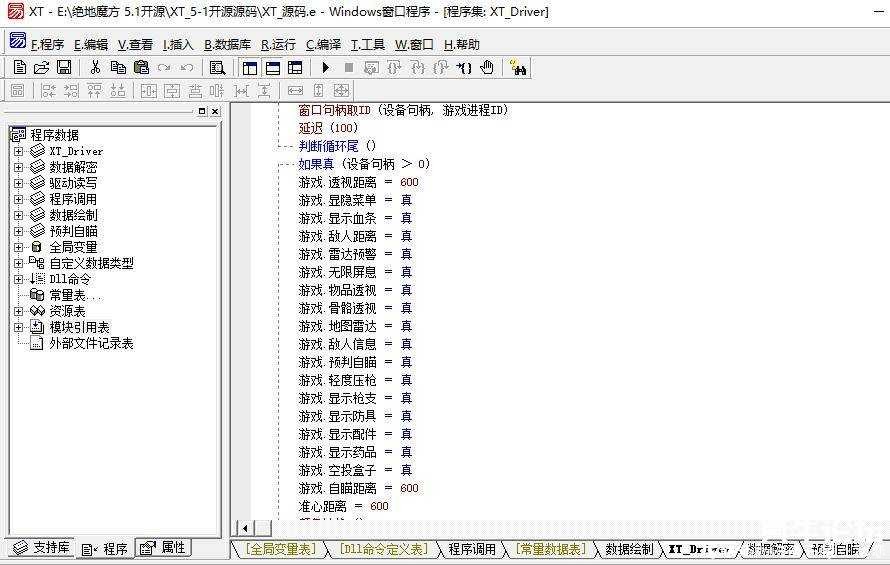Toggle the work pane display toolbar button

click(250, 68)
